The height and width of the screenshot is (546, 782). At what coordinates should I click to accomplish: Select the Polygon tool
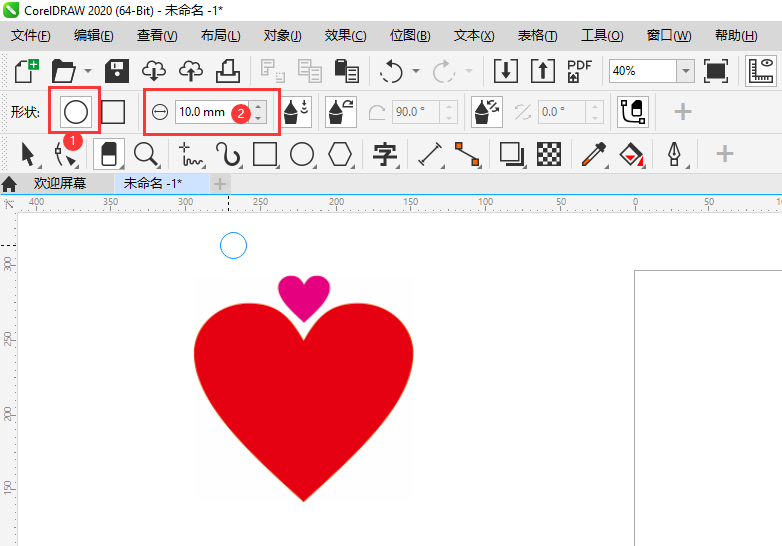341,154
